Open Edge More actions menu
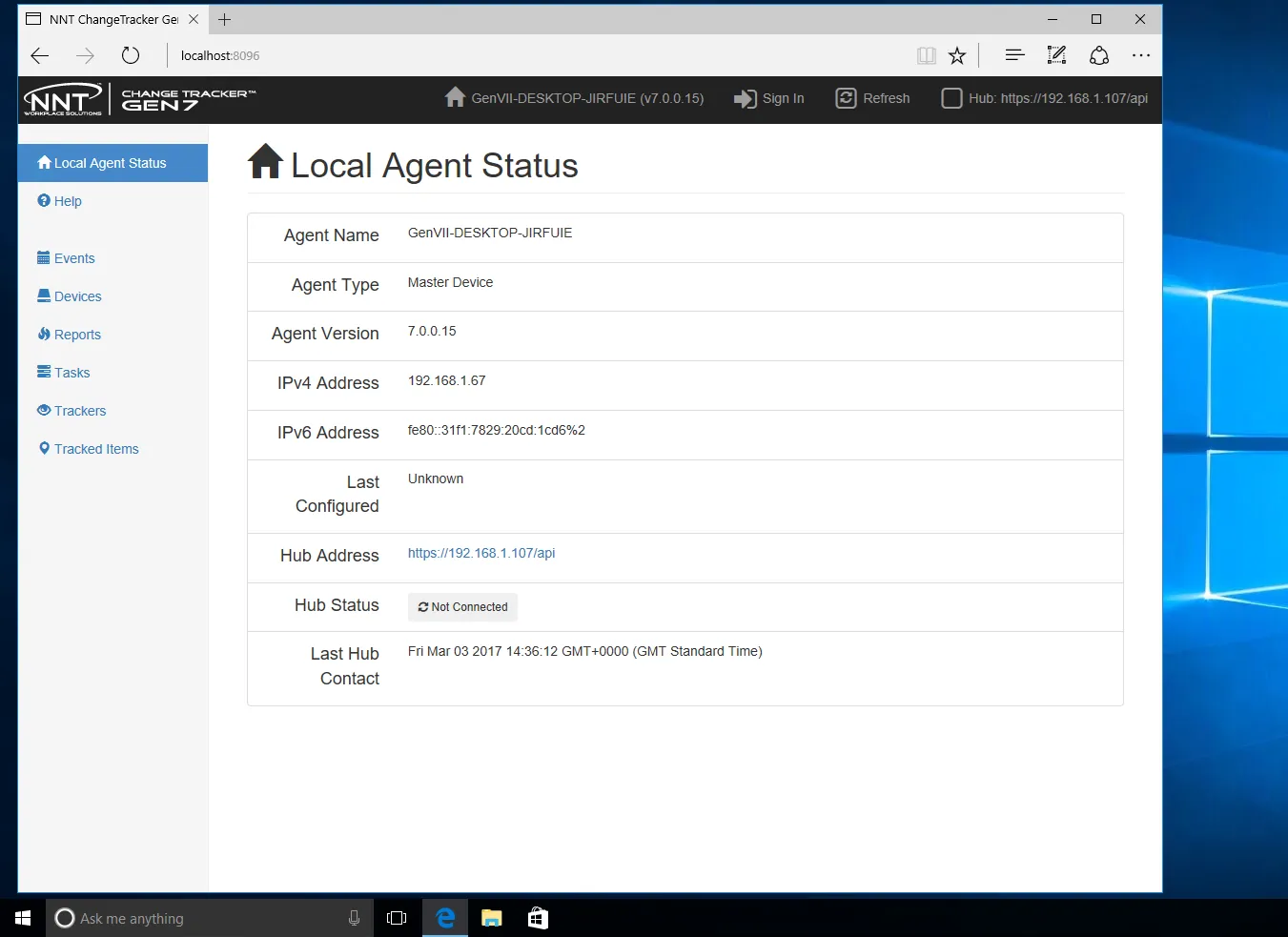This screenshot has height=937, width=1288. [1141, 55]
